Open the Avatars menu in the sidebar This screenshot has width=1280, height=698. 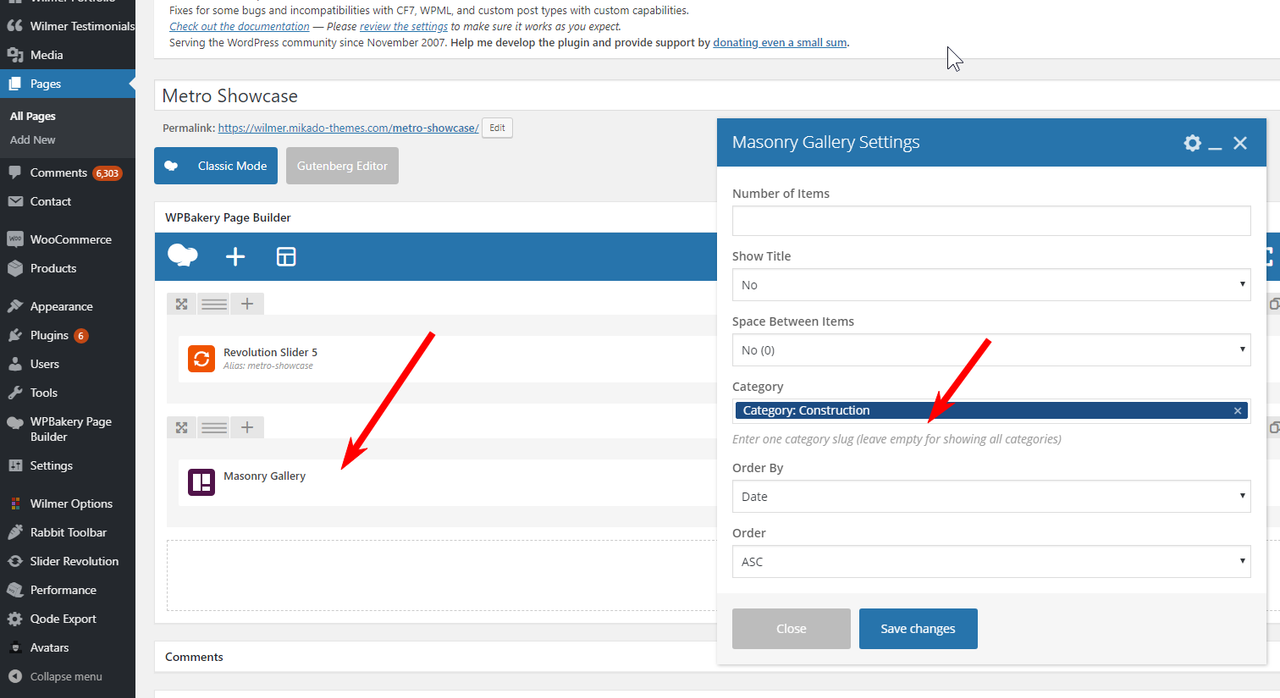tap(67, 648)
